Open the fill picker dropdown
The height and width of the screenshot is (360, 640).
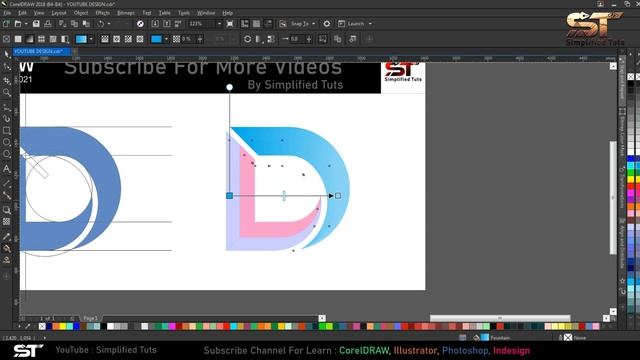click(91, 39)
